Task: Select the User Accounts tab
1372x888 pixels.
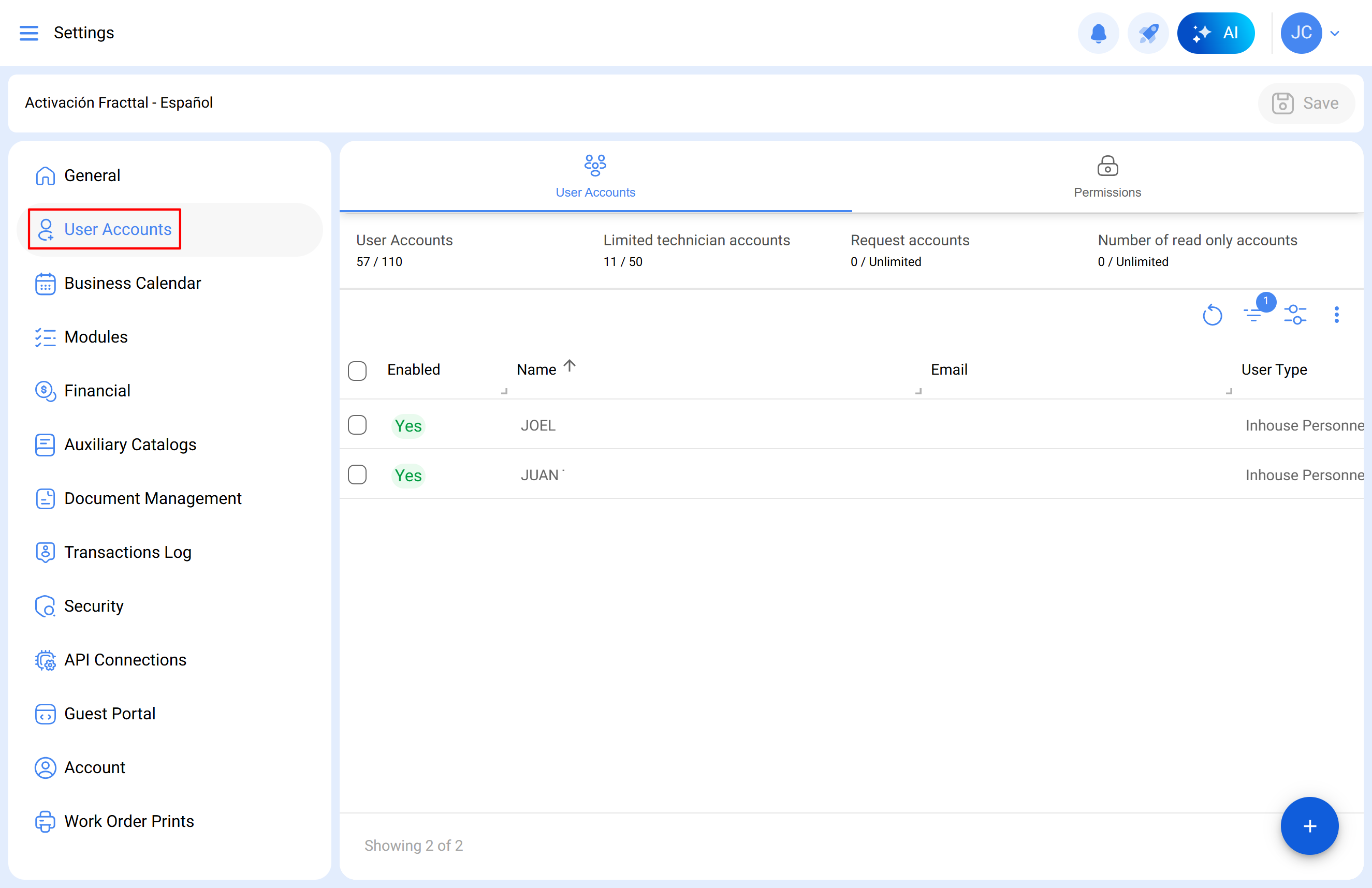Action: point(595,177)
